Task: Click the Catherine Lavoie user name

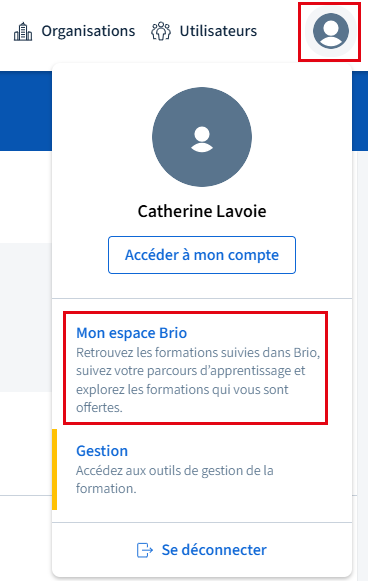Action: 202,211
